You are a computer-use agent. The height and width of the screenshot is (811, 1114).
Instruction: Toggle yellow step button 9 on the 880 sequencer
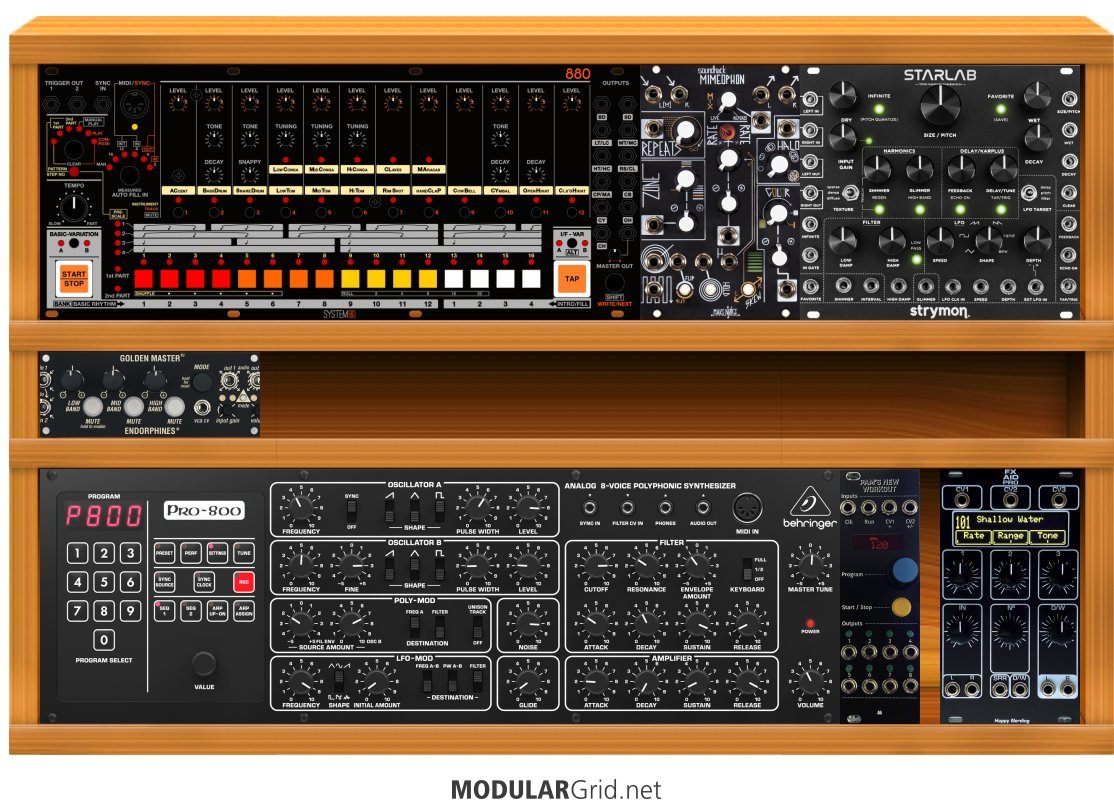tap(350, 278)
